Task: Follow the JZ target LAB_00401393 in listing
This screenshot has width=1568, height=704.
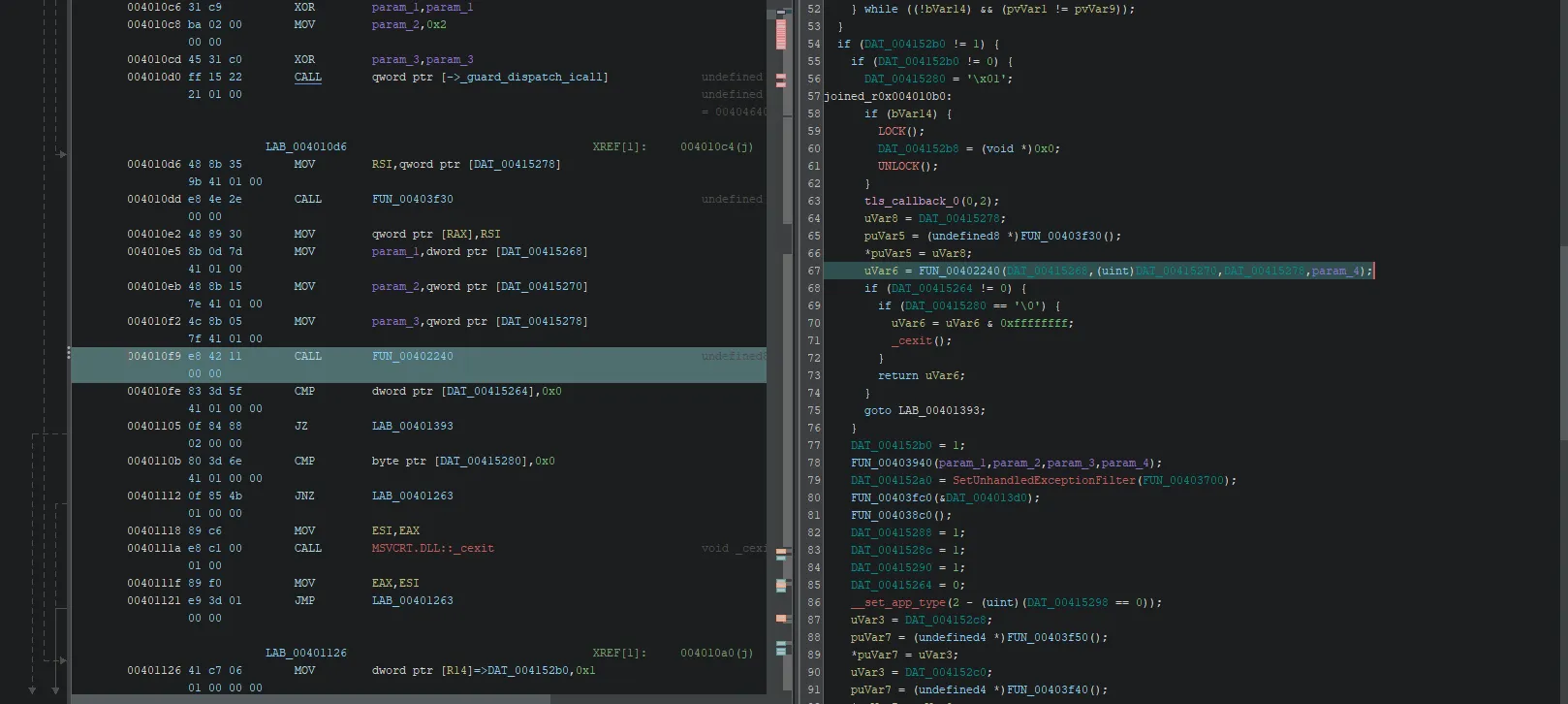Action: (412, 427)
